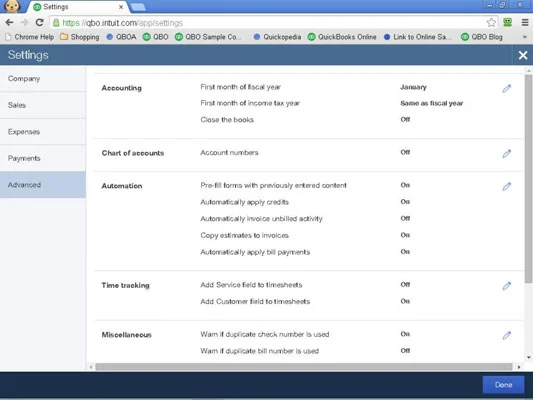The height and width of the screenshot is (400, 533).
Task: Click pencil icon for Chart of accounts
Action: [x=506, y=154]
